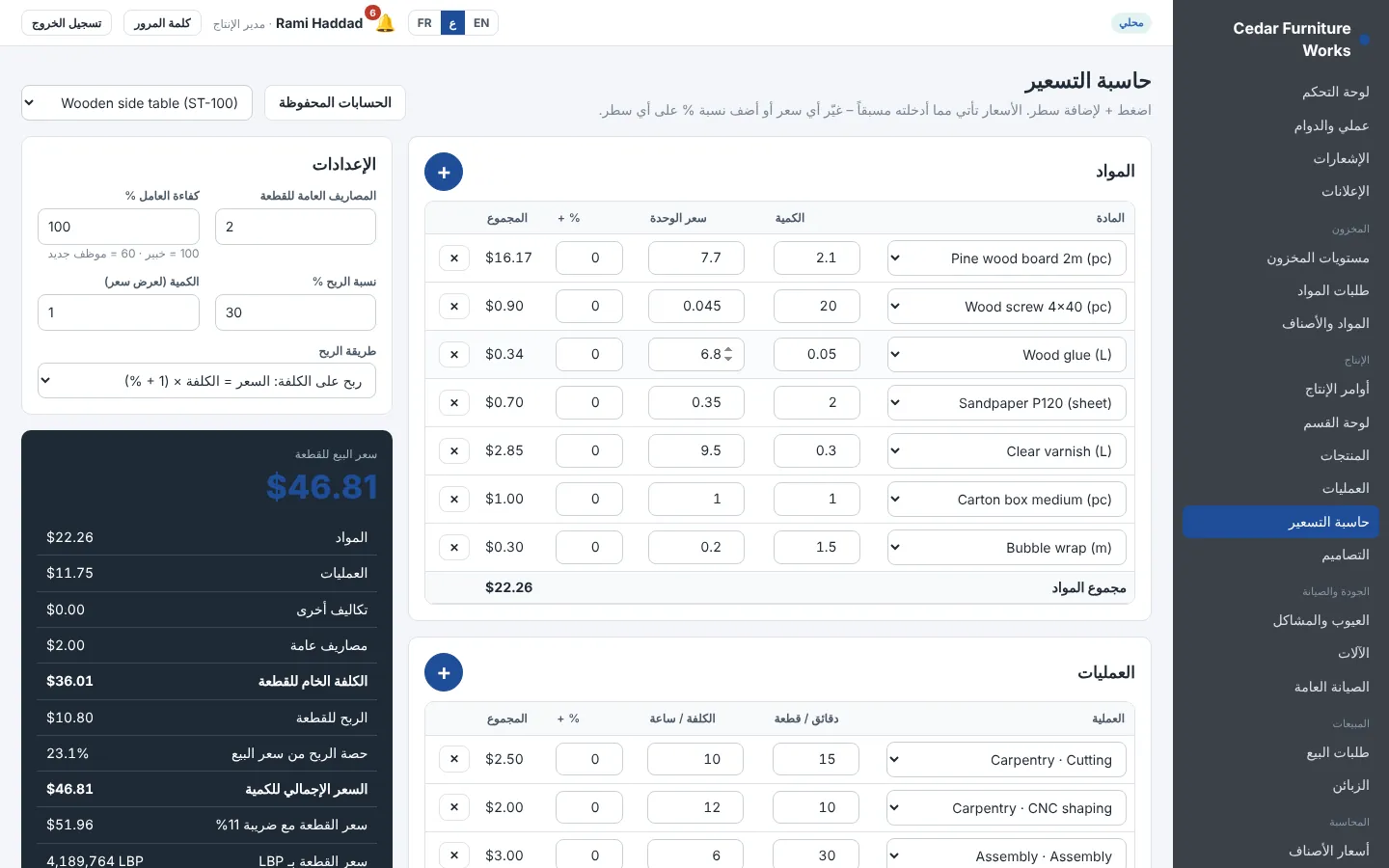Remove the Carton box medium row
This screenshot has height=868, width=1389.
click(x=454, y=500)
